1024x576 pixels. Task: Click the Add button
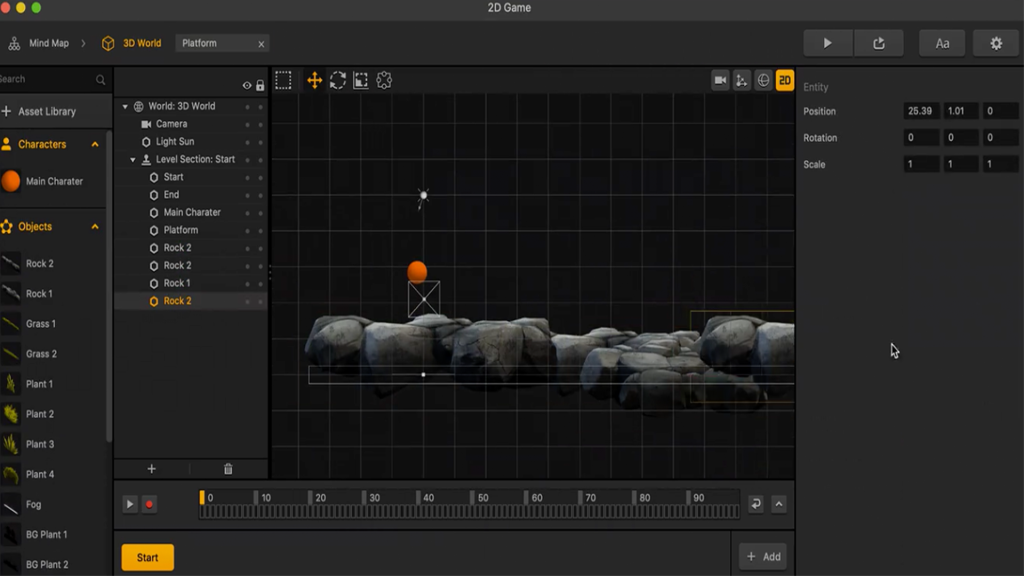click(x=762, y=557)
